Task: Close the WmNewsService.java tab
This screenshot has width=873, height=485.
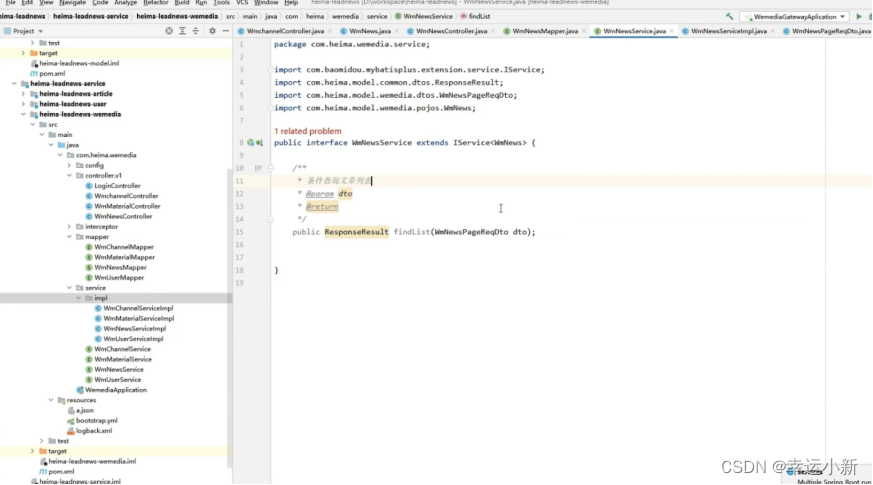Action: click(x=671, y=31)
